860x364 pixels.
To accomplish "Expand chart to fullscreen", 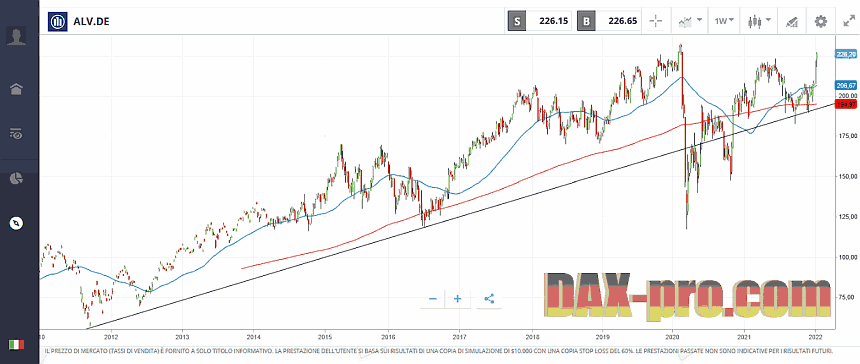I will [848, 22].
